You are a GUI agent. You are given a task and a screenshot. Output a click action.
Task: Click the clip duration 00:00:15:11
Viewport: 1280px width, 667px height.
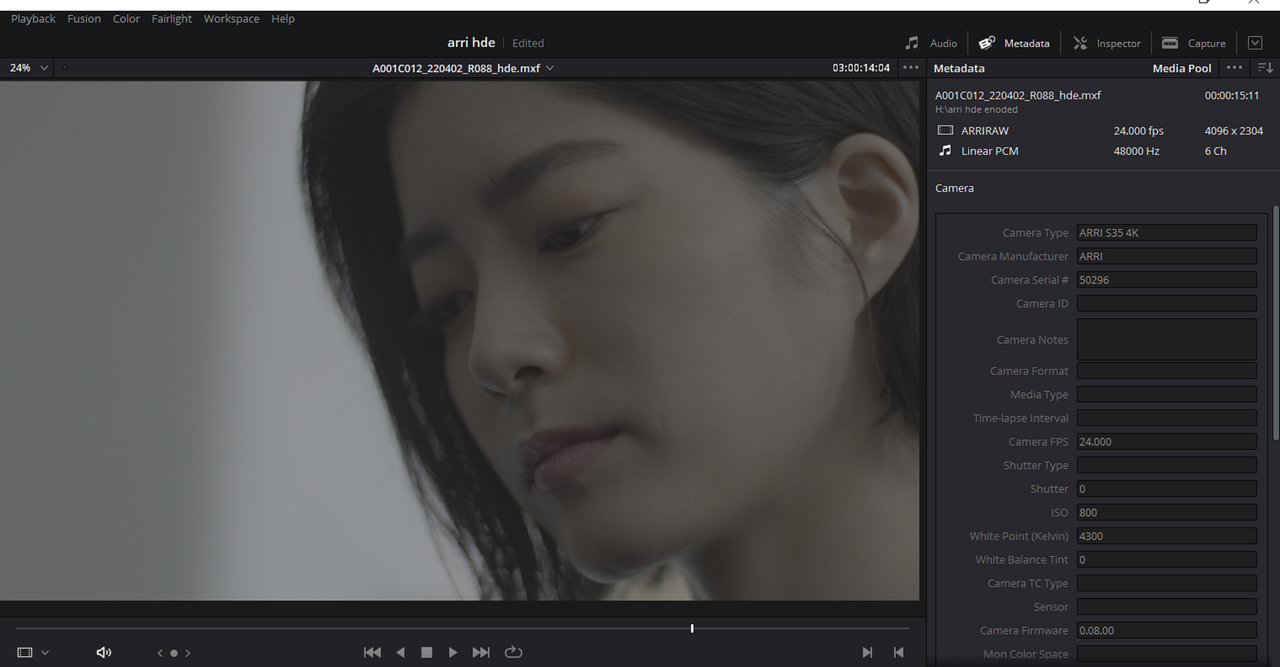point(1232,95)
